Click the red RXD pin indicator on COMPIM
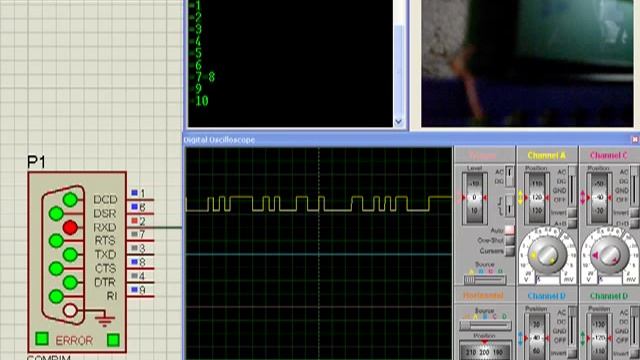This screenshot has height=360, width=640. point(70,227)
